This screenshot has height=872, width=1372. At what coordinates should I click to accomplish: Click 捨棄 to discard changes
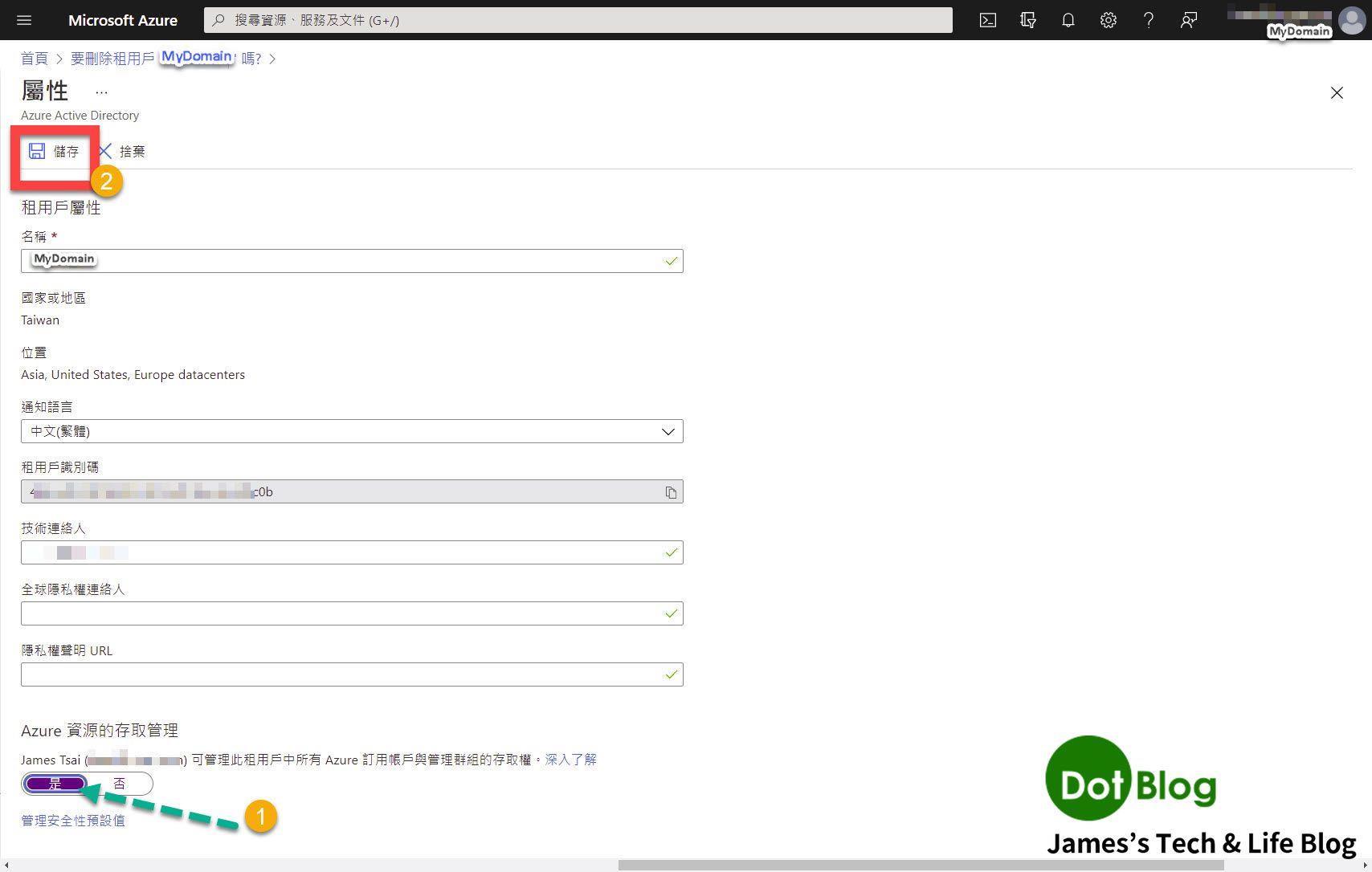[122, 151]
